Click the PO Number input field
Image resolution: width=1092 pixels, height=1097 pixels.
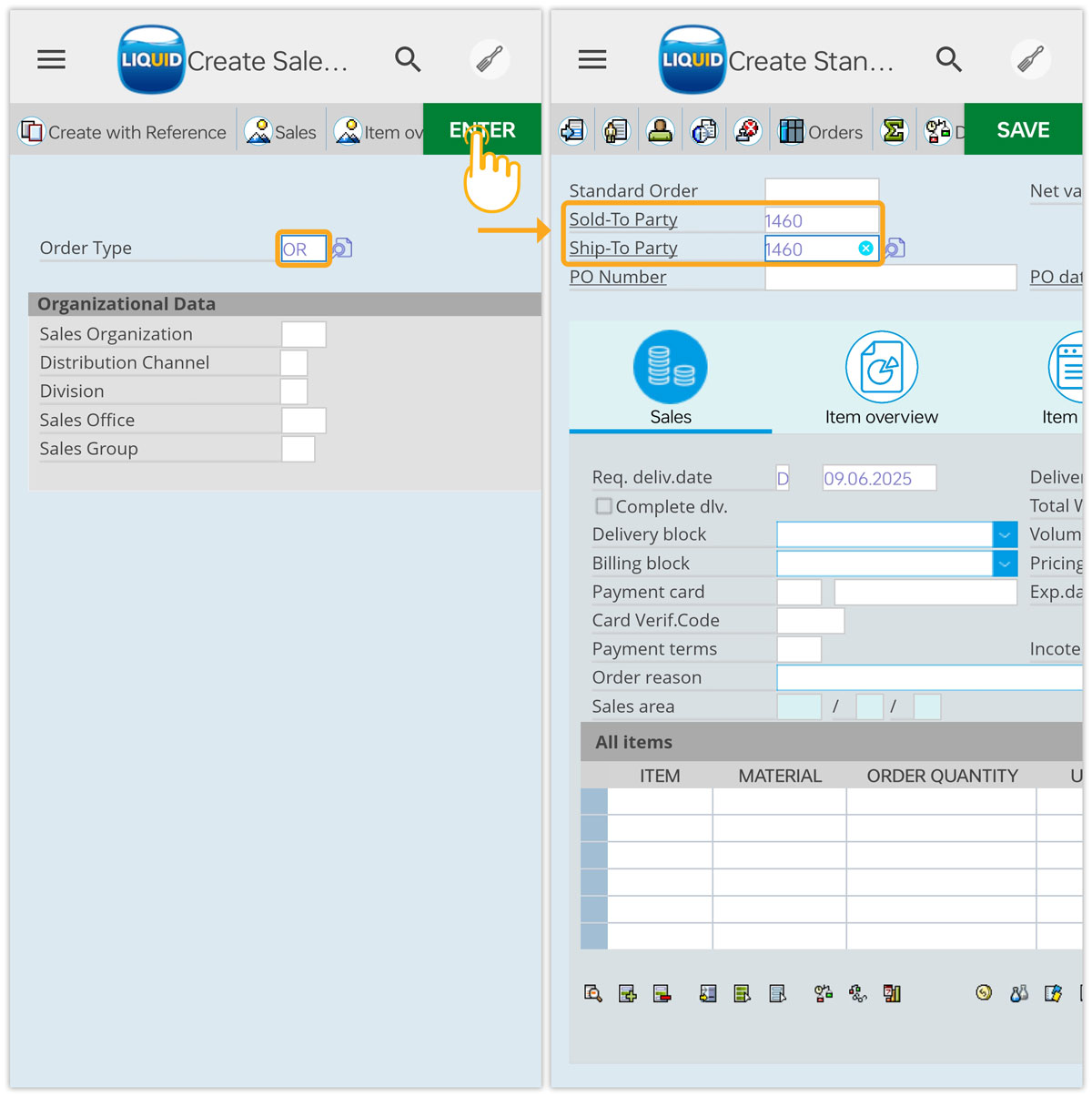891,278
